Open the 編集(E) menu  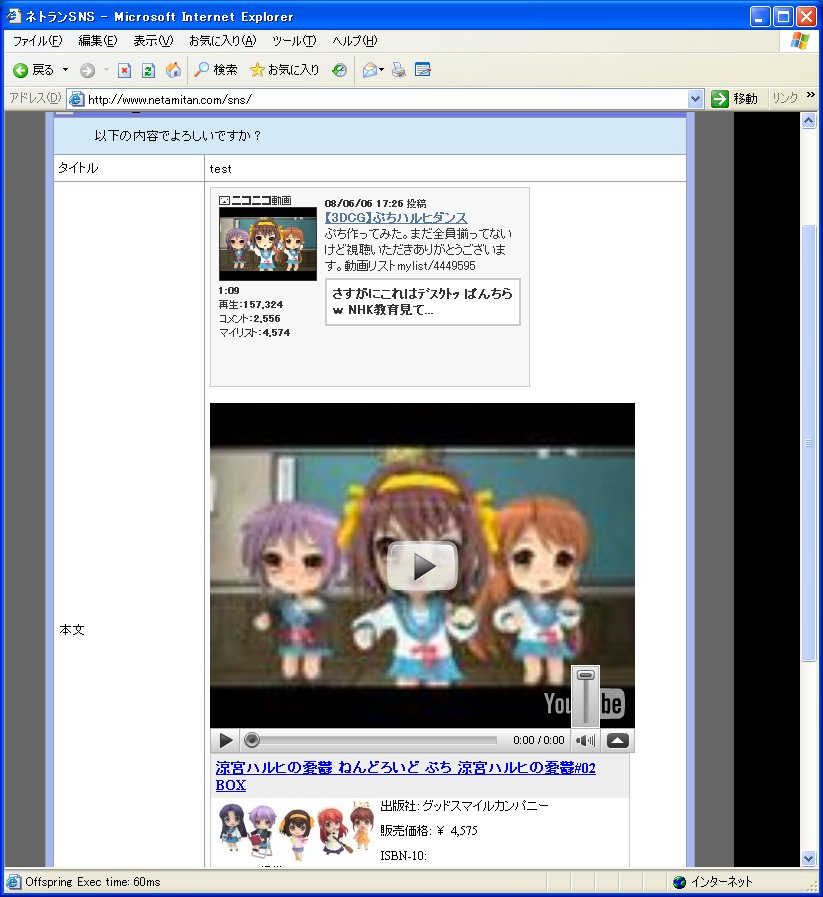tap(98, 41)
